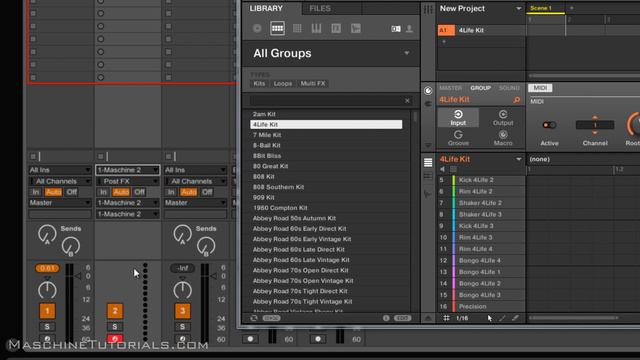
Task: Click the factory content selector icon
Action: tap(396, 29)
